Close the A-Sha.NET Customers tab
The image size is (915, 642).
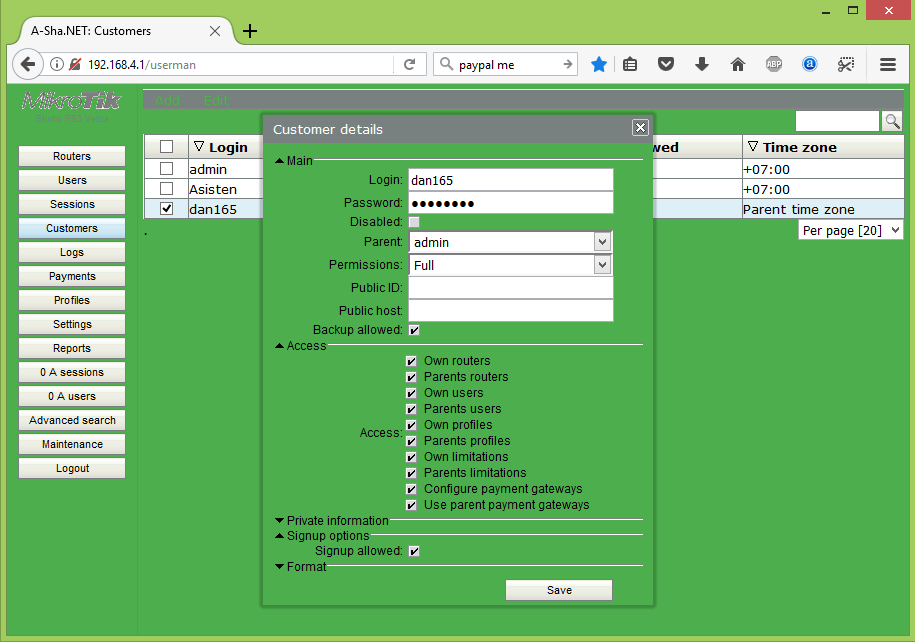[x=215, y=31]
